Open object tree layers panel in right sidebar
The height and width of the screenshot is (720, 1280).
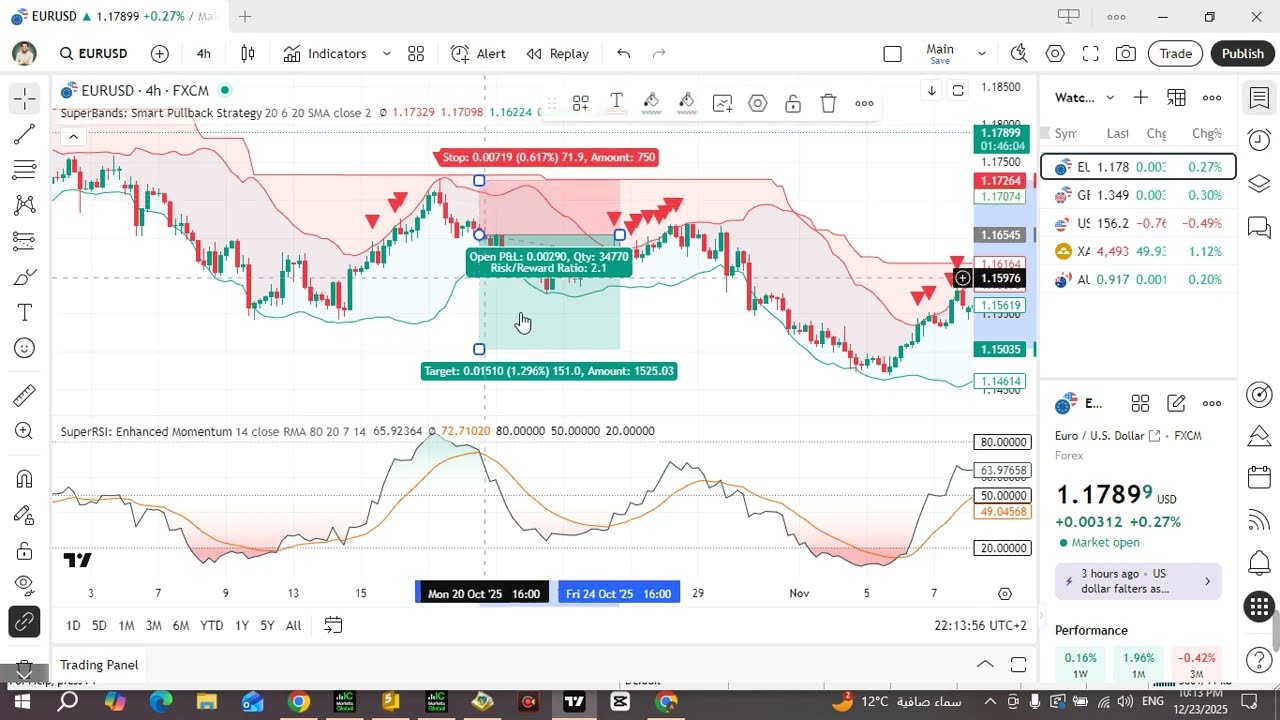[x=1260, y=184]
